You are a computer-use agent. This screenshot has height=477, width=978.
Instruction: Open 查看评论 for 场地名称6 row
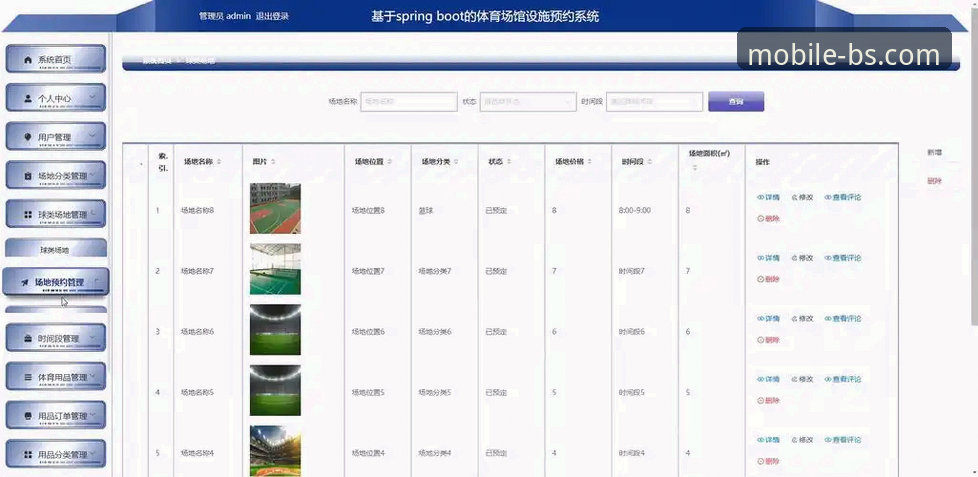click(843, 319)
